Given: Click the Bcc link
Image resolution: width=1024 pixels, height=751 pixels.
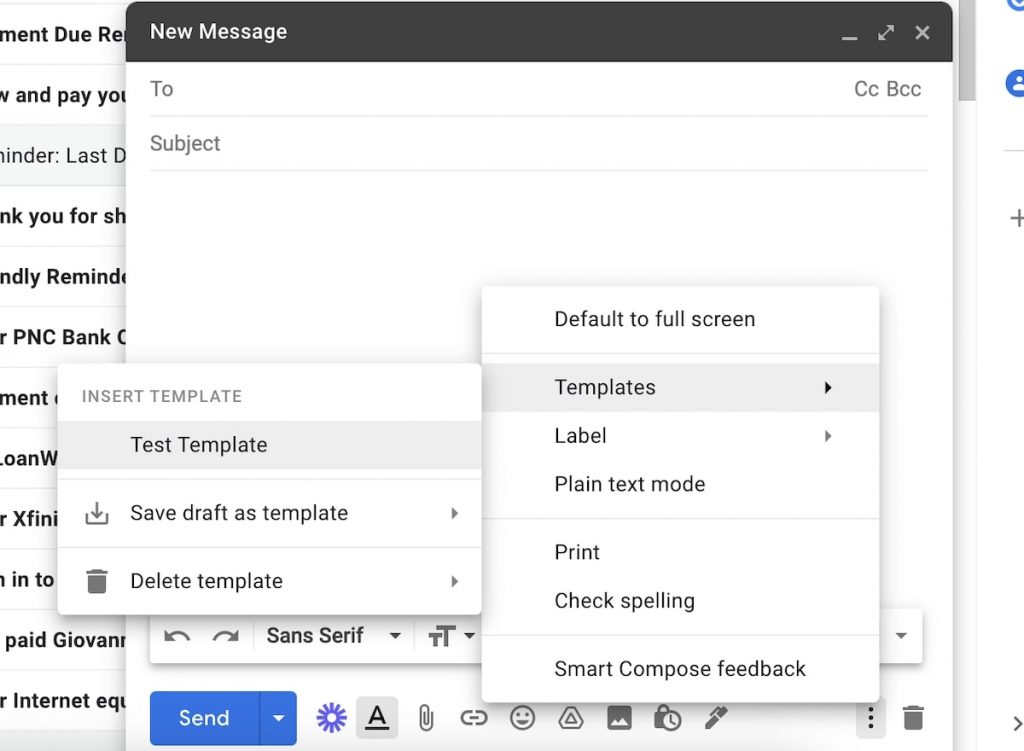Looking at the screenshot, I should tap(904, 89).
